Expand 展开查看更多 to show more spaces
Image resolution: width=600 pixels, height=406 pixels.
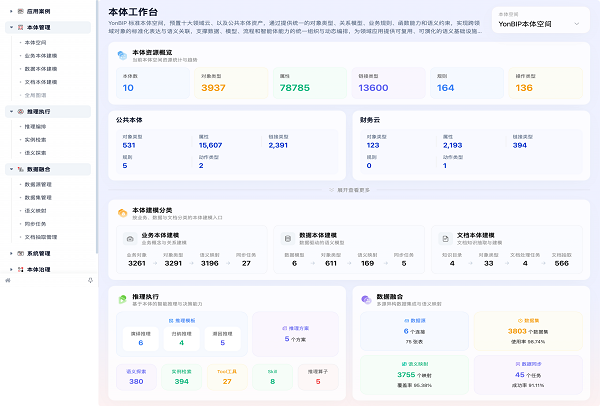[349, 190]
